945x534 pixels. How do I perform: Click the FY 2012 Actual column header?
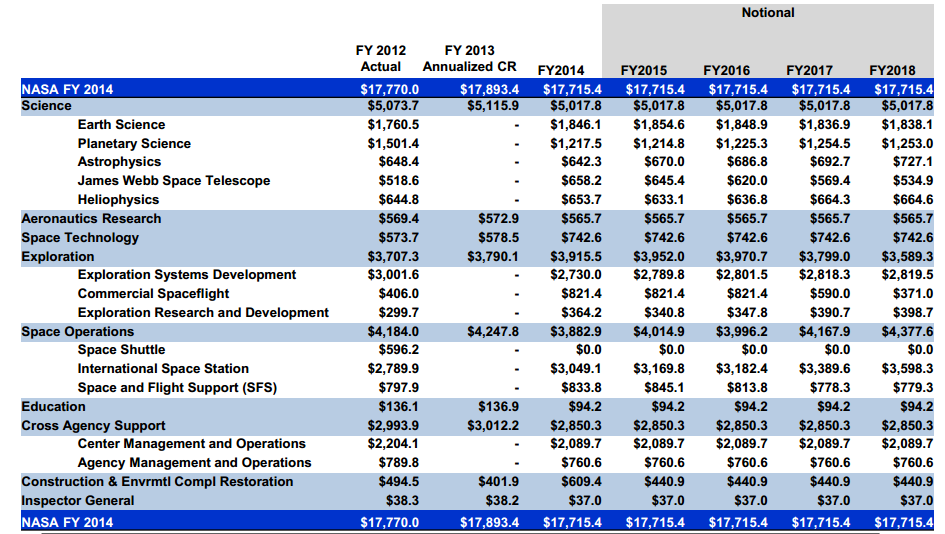click(381, 58)
